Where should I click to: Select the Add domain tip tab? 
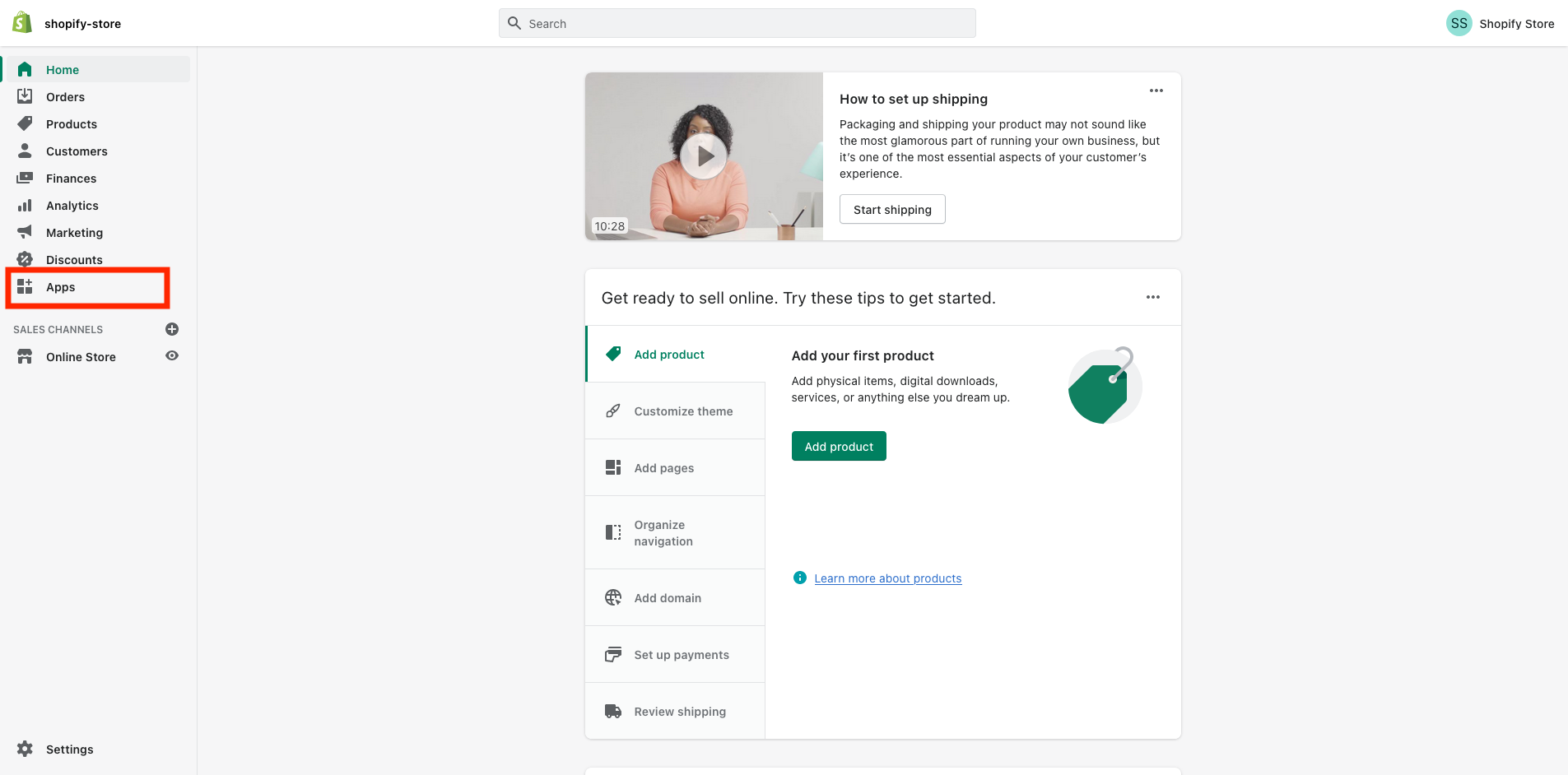coord(675,597)
